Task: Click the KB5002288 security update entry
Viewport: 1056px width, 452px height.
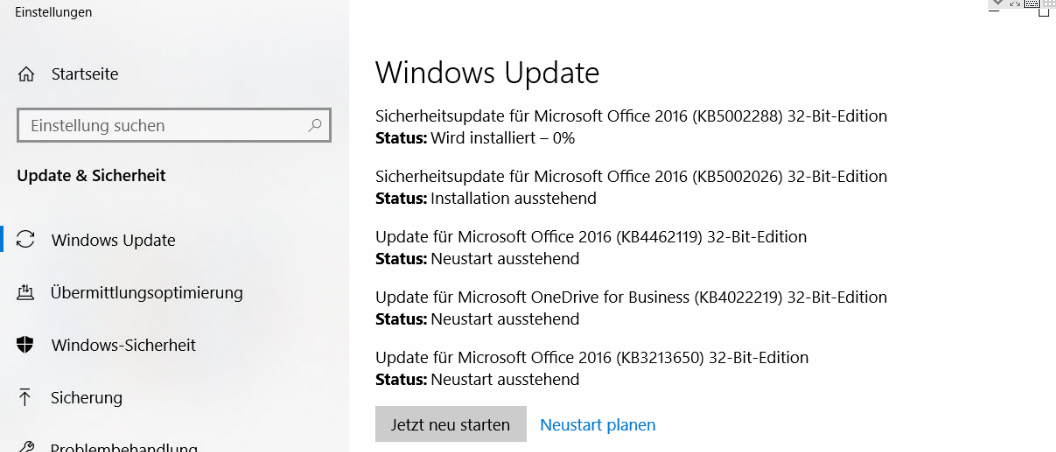Action: 631,116
